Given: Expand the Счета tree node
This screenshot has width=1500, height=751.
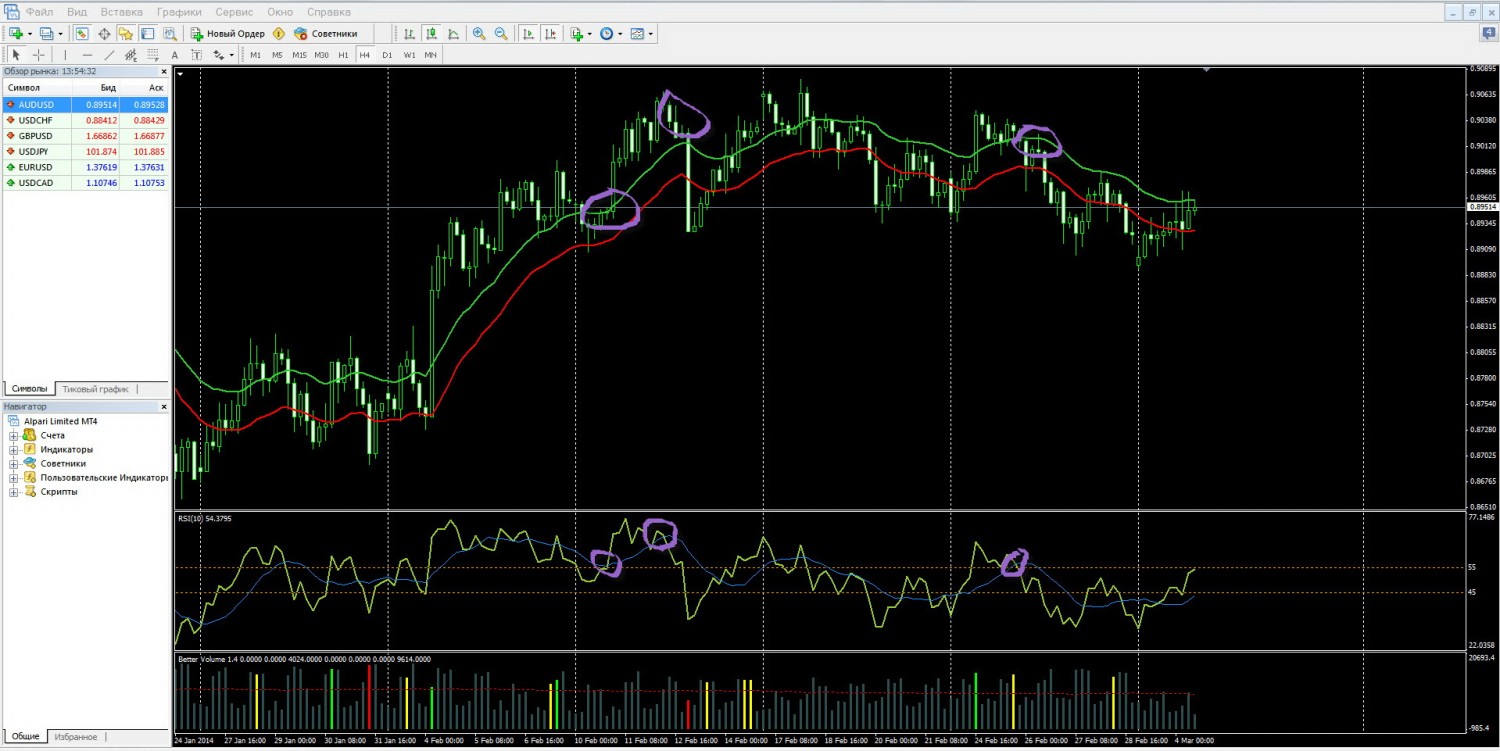Looking at the screenshot, I should point(14,436).
